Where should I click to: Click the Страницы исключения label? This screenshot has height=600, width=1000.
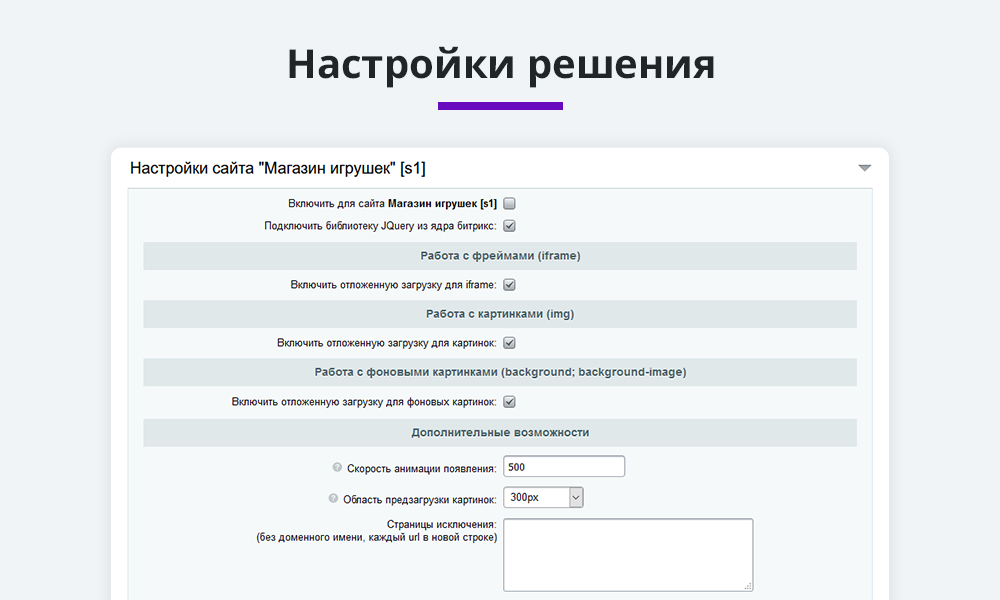441,524
